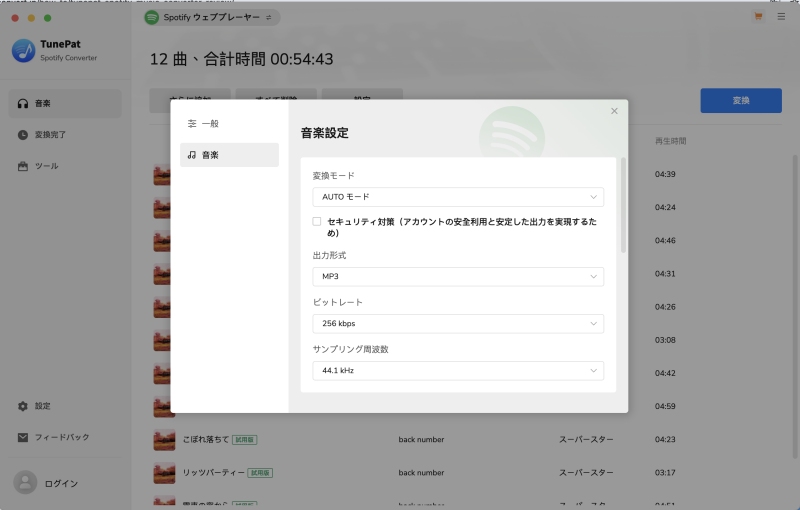
Task: Click the envelope icon beside フィードバック
Action: [x=22, y=437]
